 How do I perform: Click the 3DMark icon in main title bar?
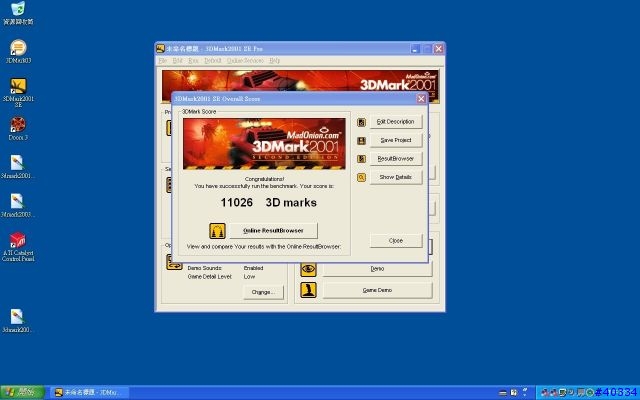point(160,49)
